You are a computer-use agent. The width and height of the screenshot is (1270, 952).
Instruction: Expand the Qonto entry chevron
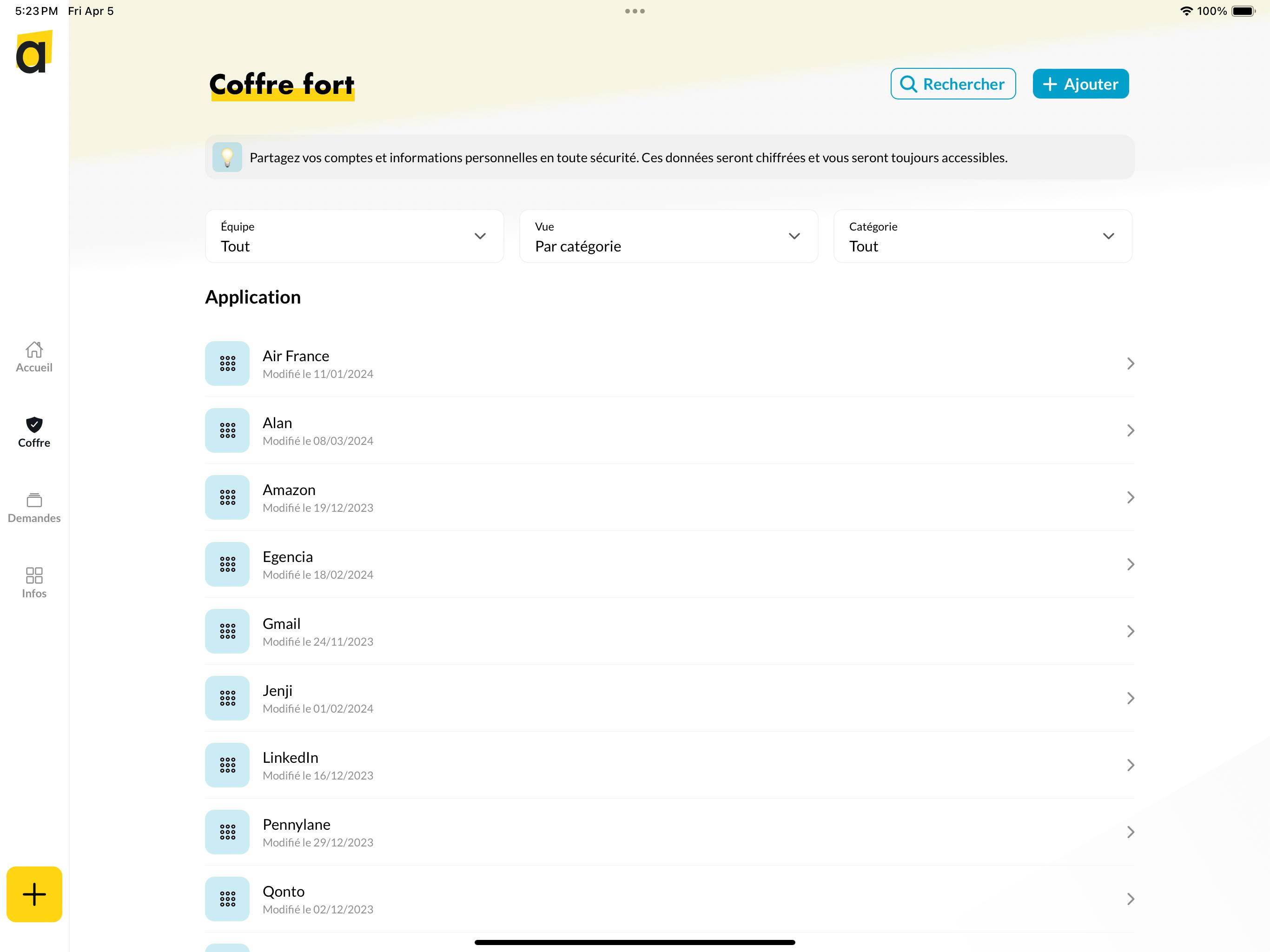click(x=1131, y=899)
